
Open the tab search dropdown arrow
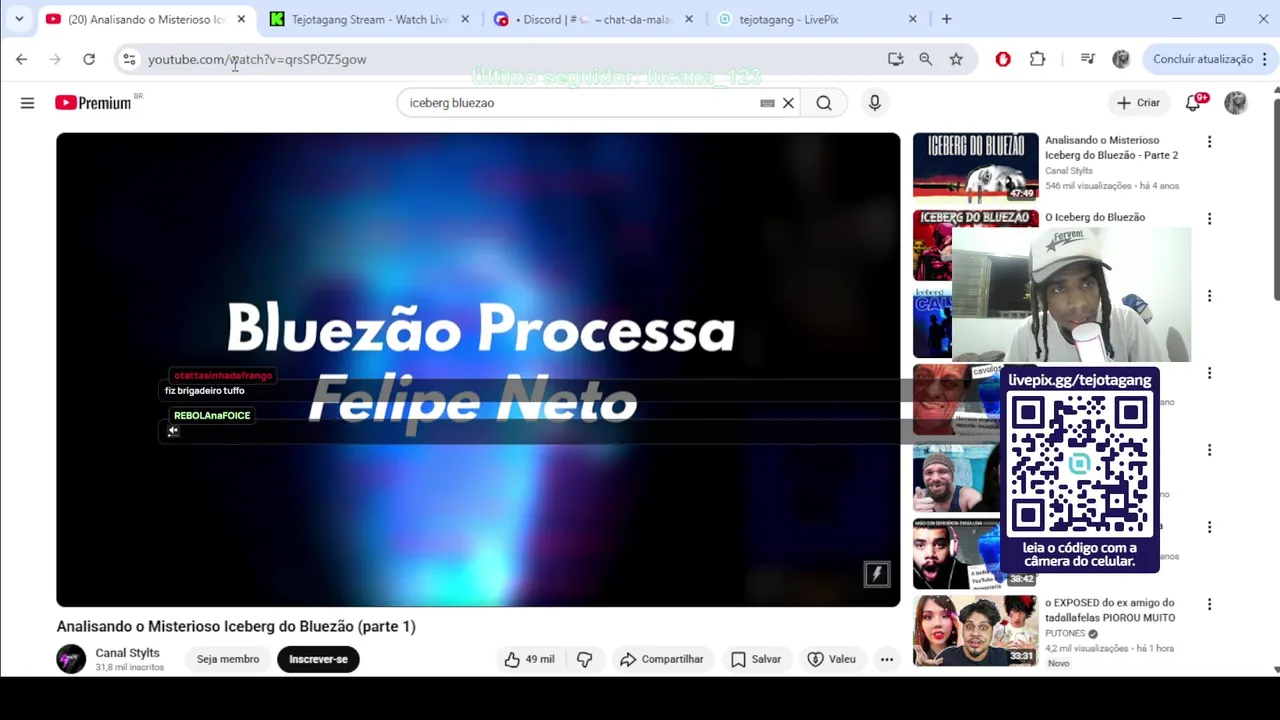[19, 19]
